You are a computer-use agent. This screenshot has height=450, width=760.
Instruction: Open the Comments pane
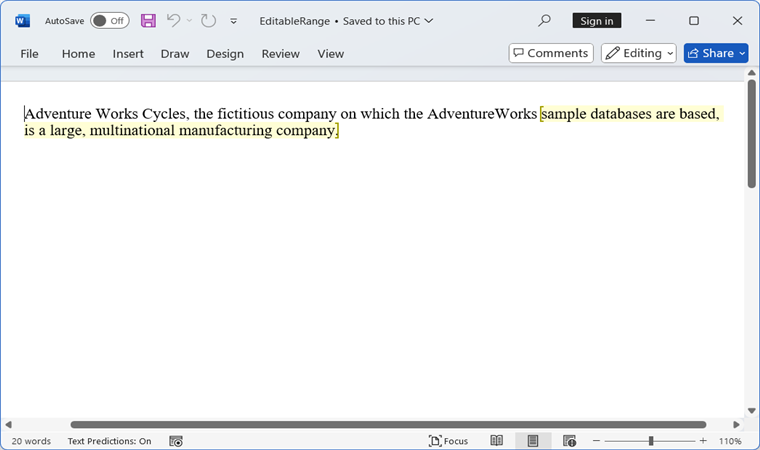click(x=551, y=53)
